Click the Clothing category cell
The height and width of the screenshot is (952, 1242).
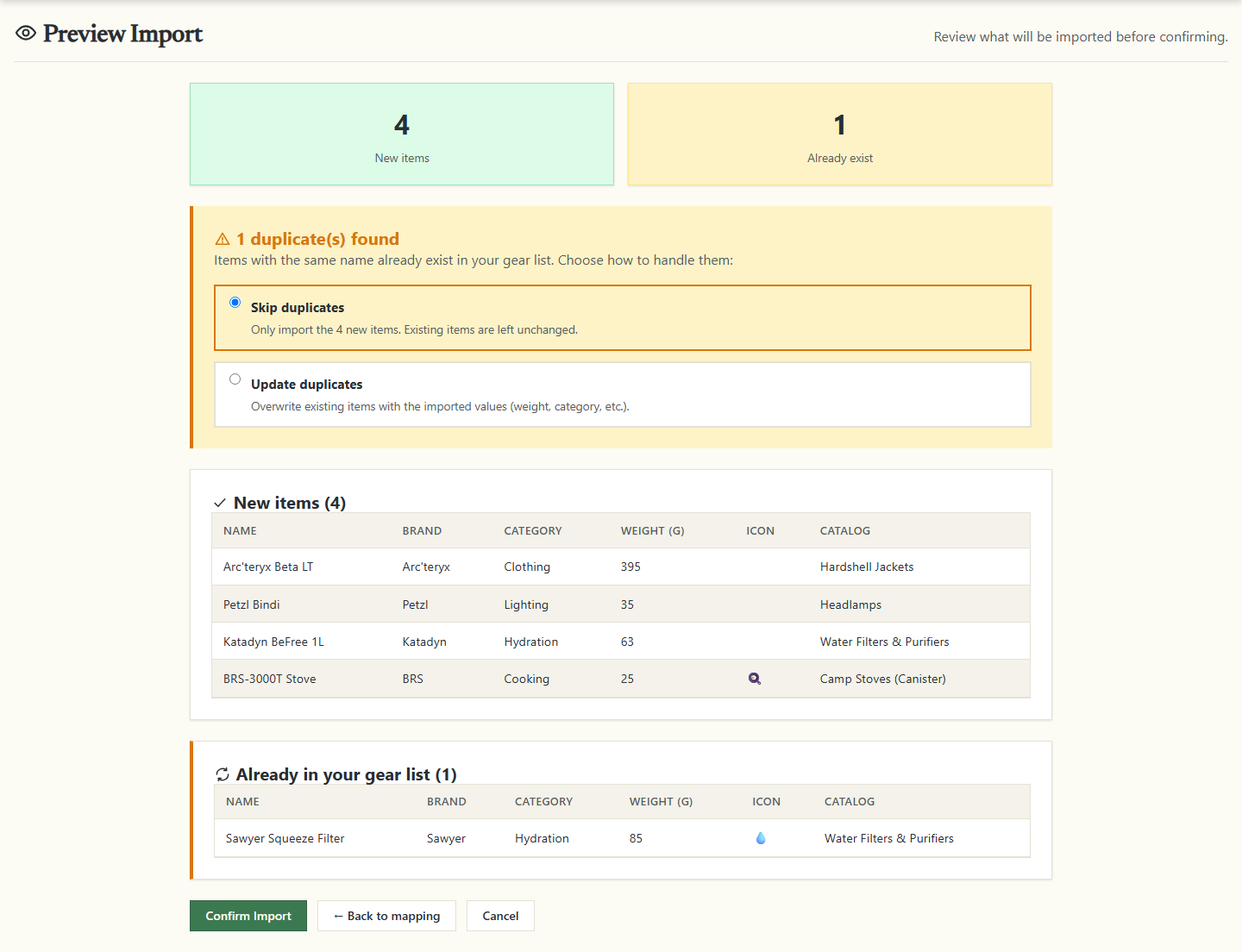click(x=527, y=567)
